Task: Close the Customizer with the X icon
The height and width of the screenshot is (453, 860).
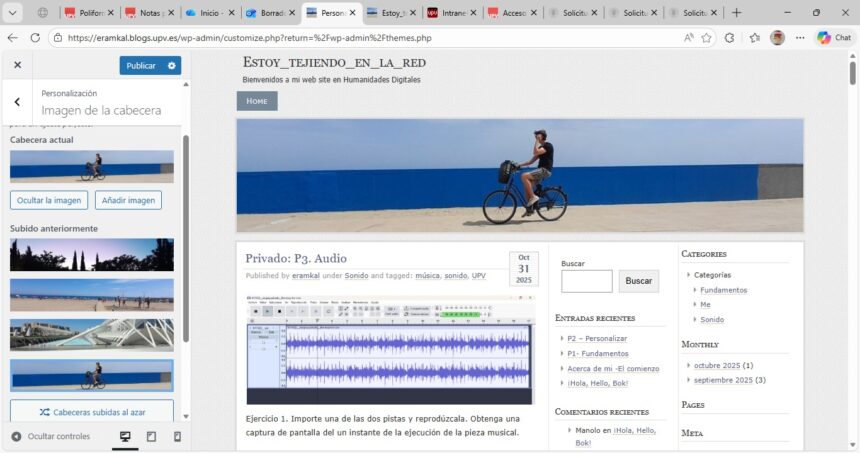Action: pyautogui.click(x=17, y=65)
